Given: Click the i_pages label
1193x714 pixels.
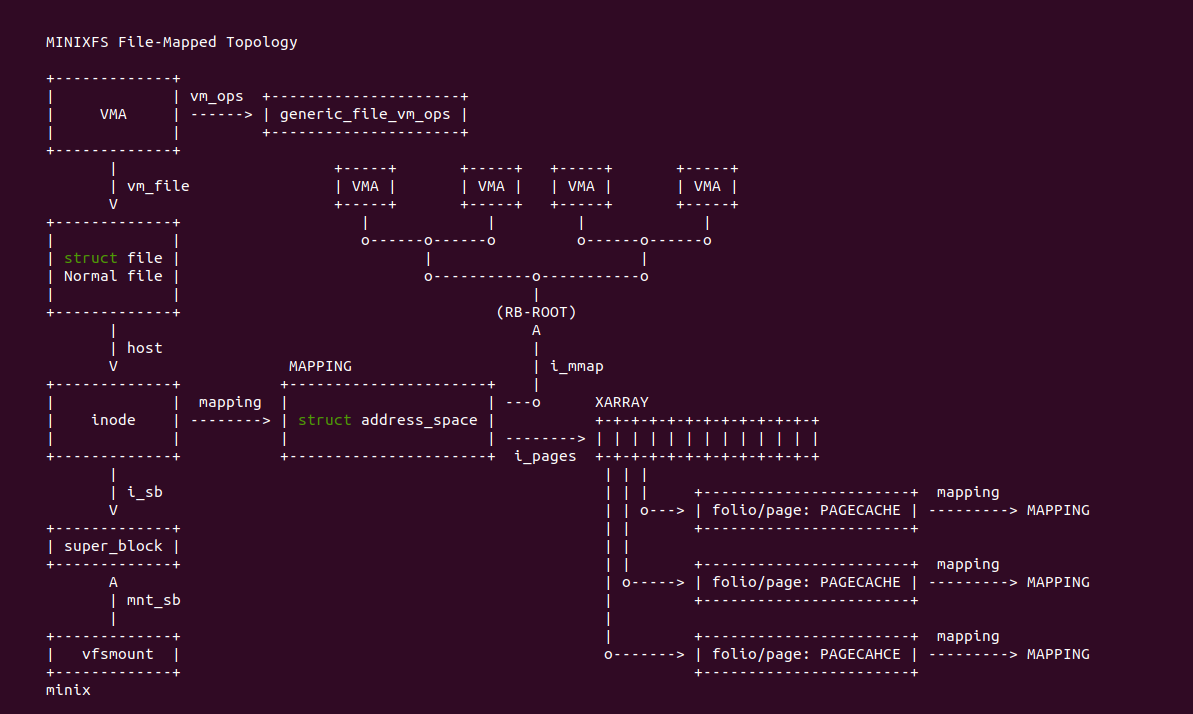Looking at the screenshot, I should (x=546, y=456).
